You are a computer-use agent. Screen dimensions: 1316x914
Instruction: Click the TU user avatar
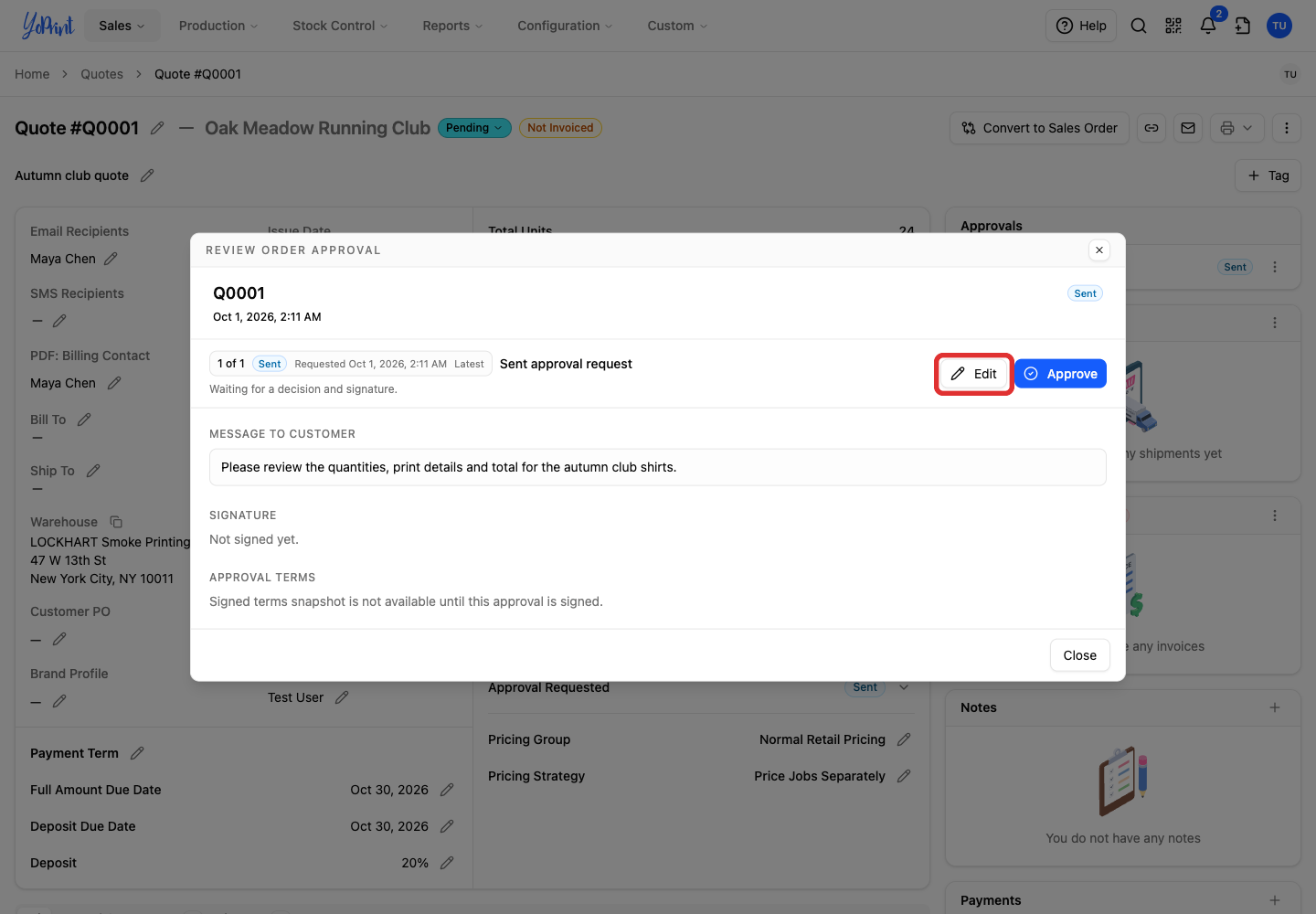click(x=1279, y=26)
